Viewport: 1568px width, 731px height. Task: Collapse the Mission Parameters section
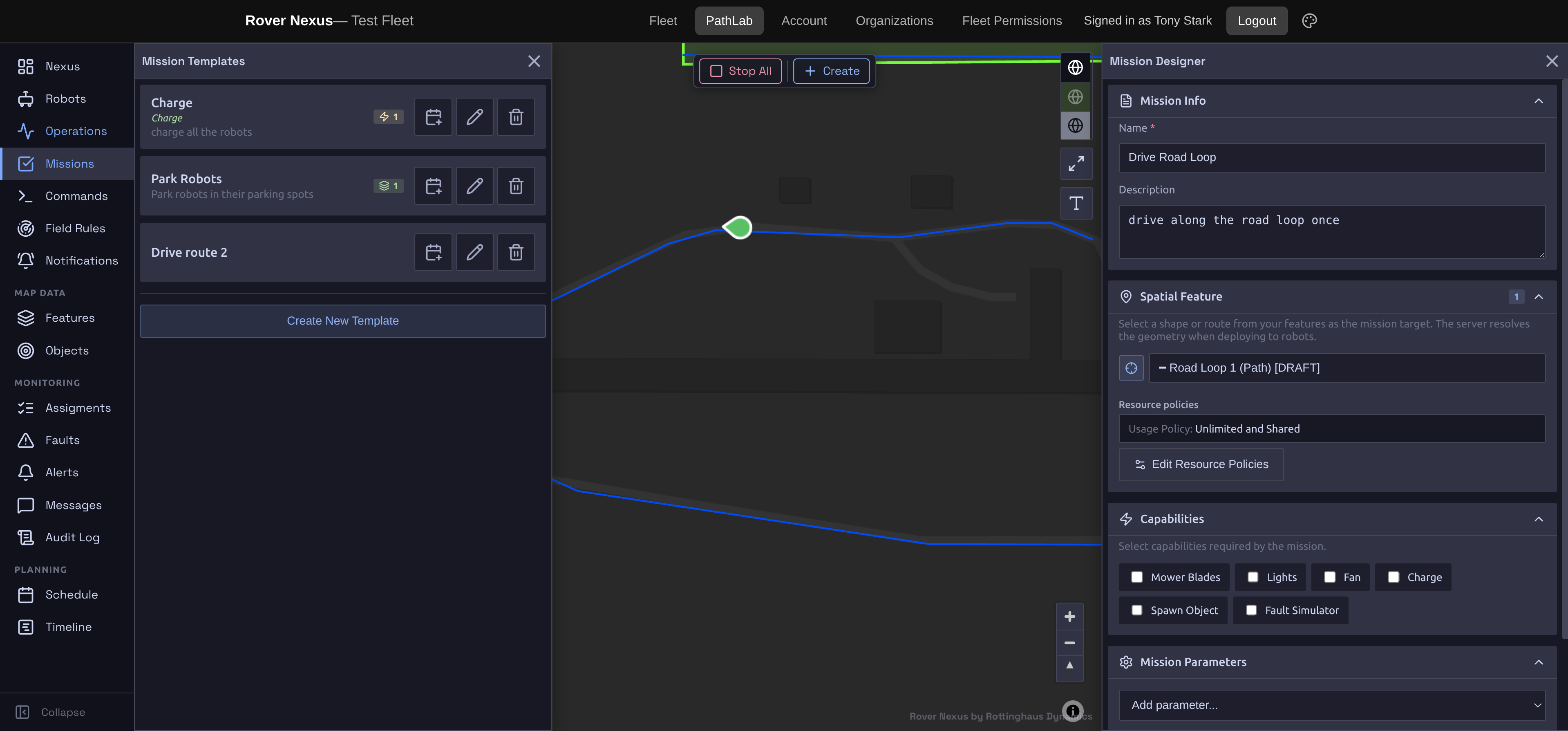(1538, 662)
